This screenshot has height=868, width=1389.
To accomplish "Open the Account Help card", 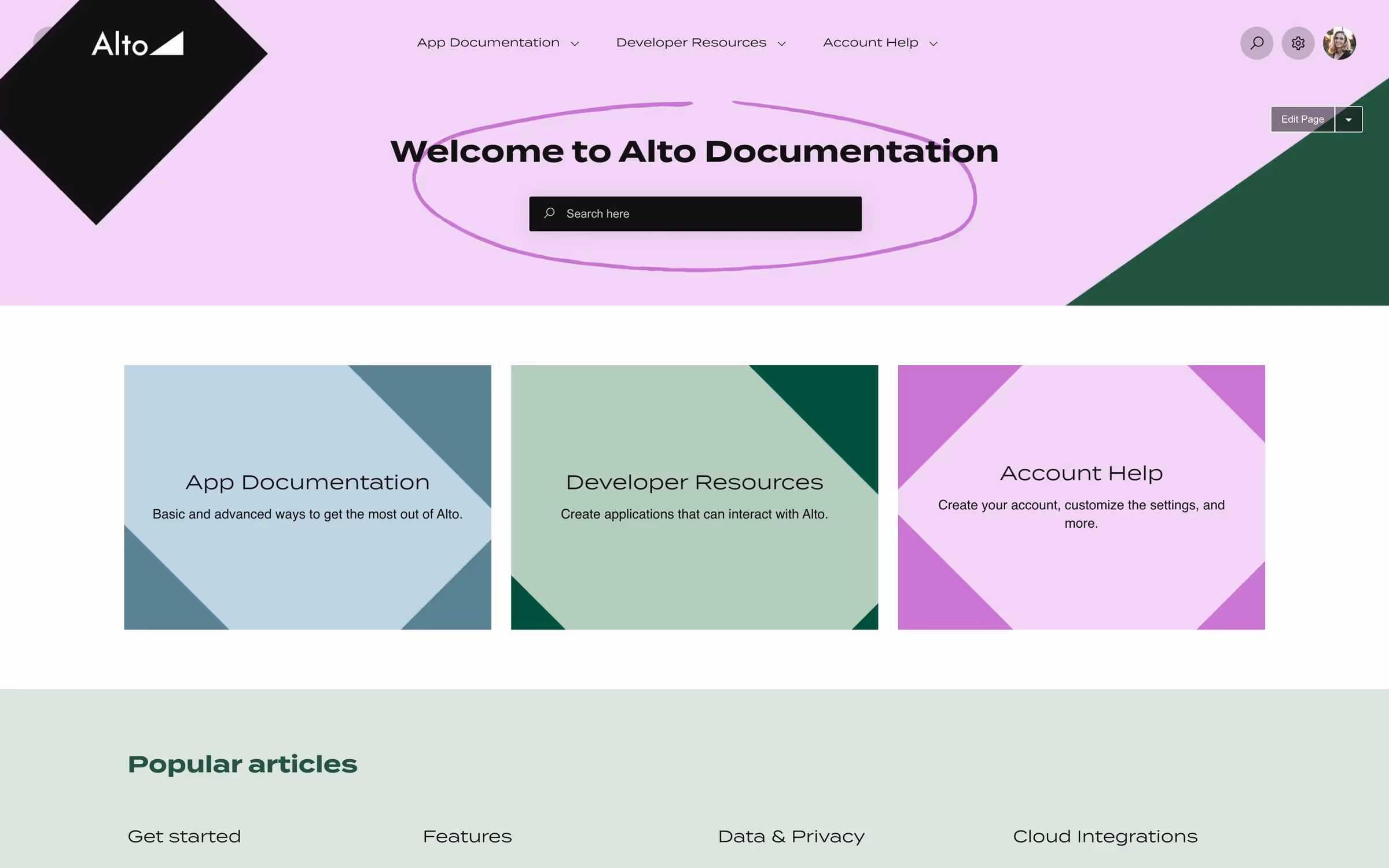I will [1081, 496].
